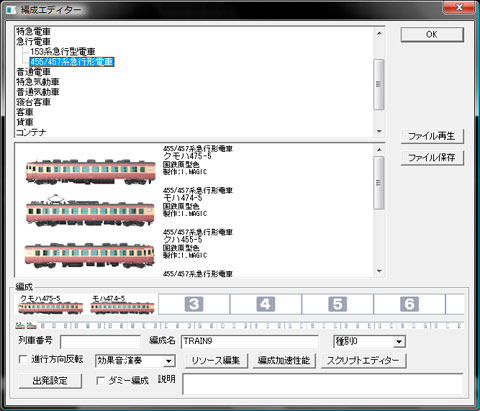Click リソース編集 button
The image size is (480, 411).
216,361
